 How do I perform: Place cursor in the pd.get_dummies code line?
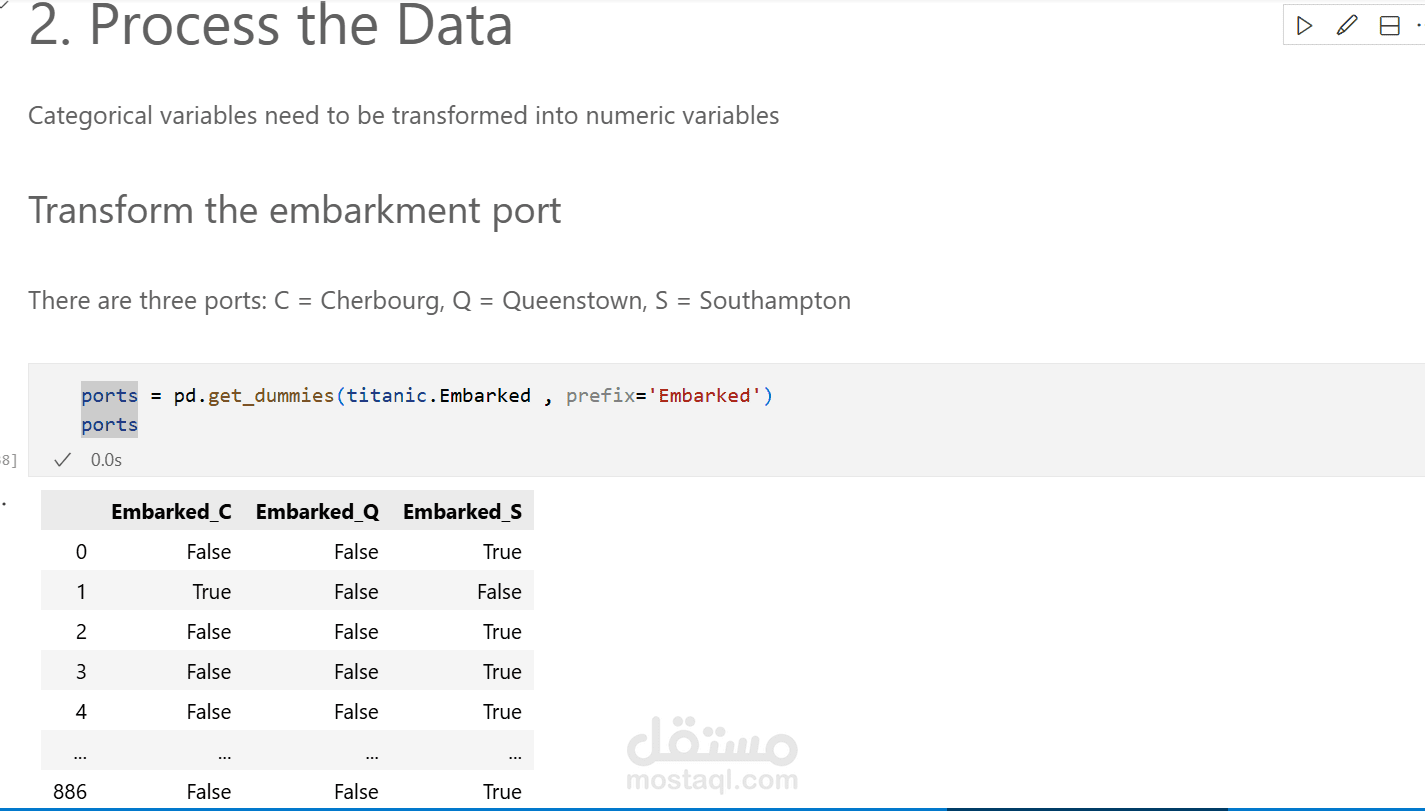(427, 395)
